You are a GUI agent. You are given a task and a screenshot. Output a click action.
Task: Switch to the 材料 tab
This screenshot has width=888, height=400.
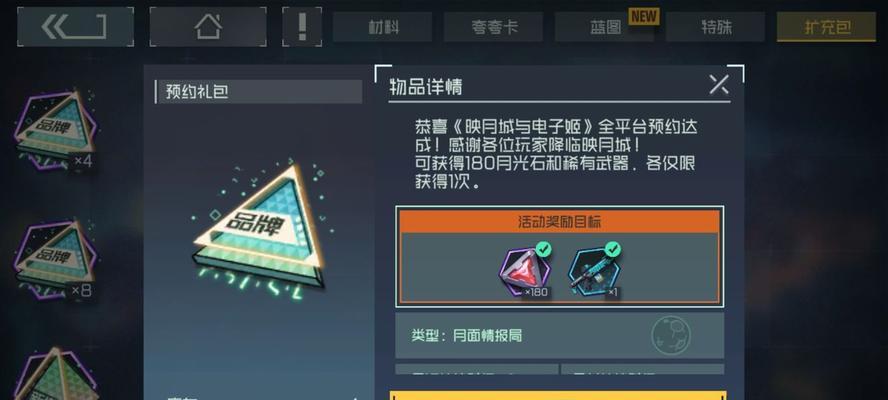click(382, 27)
